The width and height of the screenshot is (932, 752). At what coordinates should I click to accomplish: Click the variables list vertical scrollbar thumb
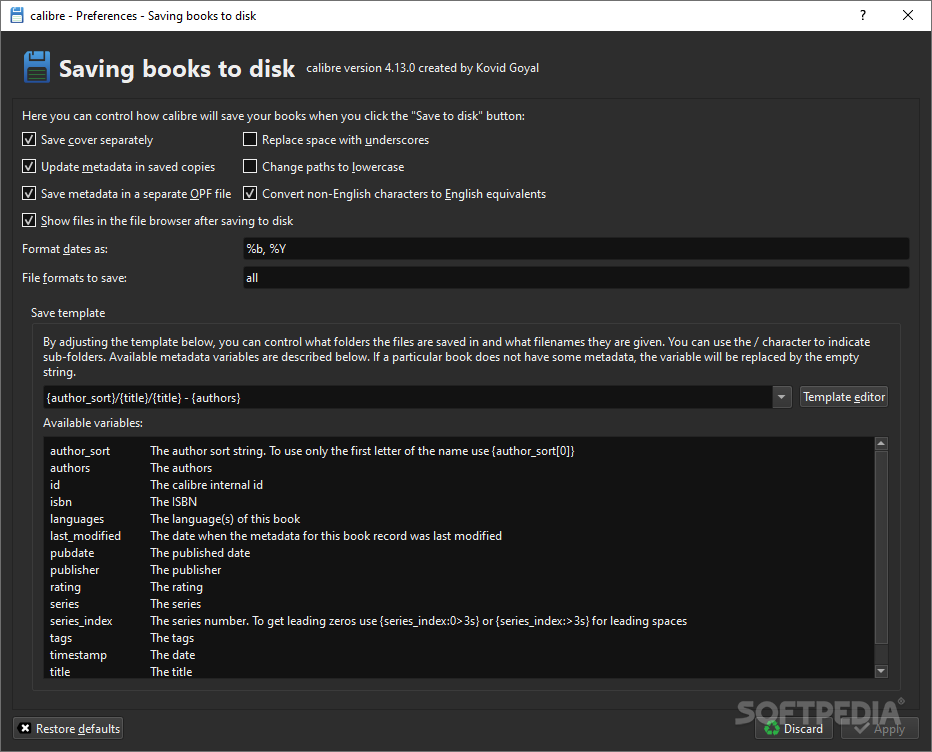coord(881,548)
